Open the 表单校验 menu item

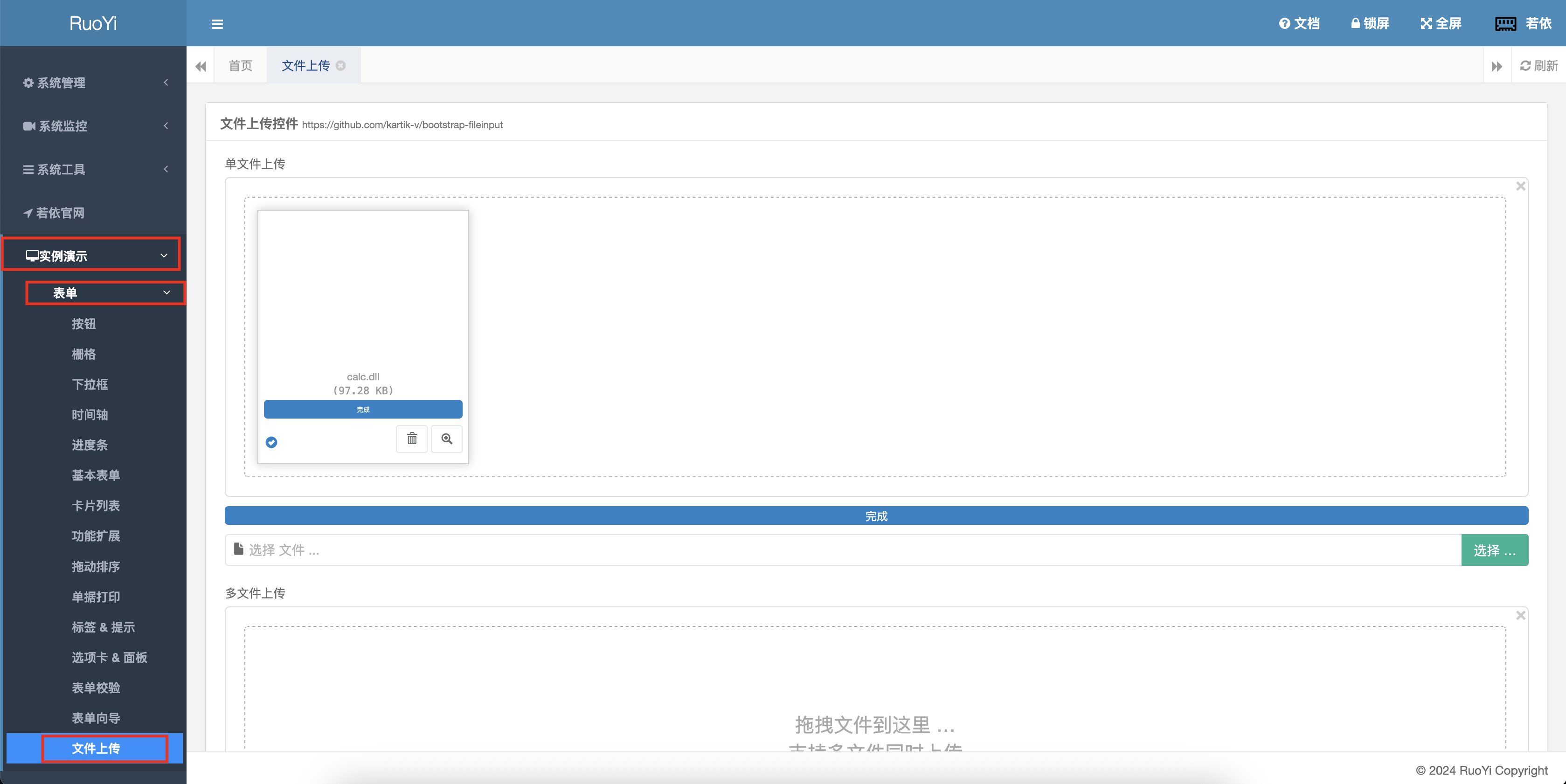[x=96, y=688]
